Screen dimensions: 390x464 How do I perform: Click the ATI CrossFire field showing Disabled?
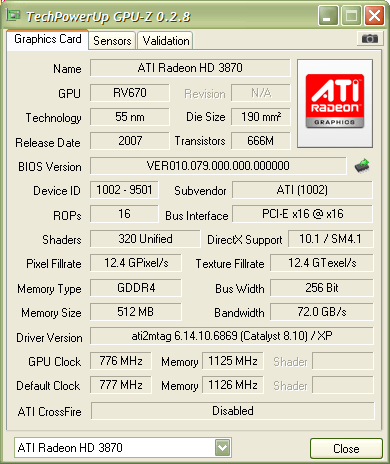[x=233, y=411]
